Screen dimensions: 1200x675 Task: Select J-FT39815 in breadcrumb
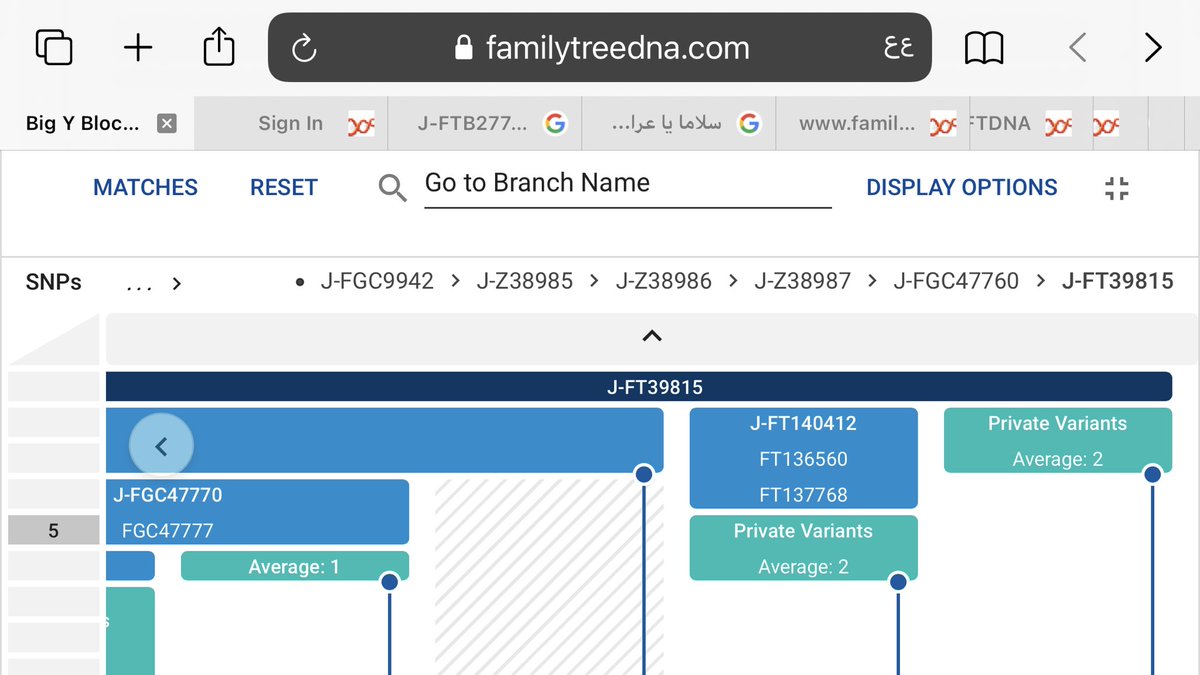click(x=1118, y=282)
